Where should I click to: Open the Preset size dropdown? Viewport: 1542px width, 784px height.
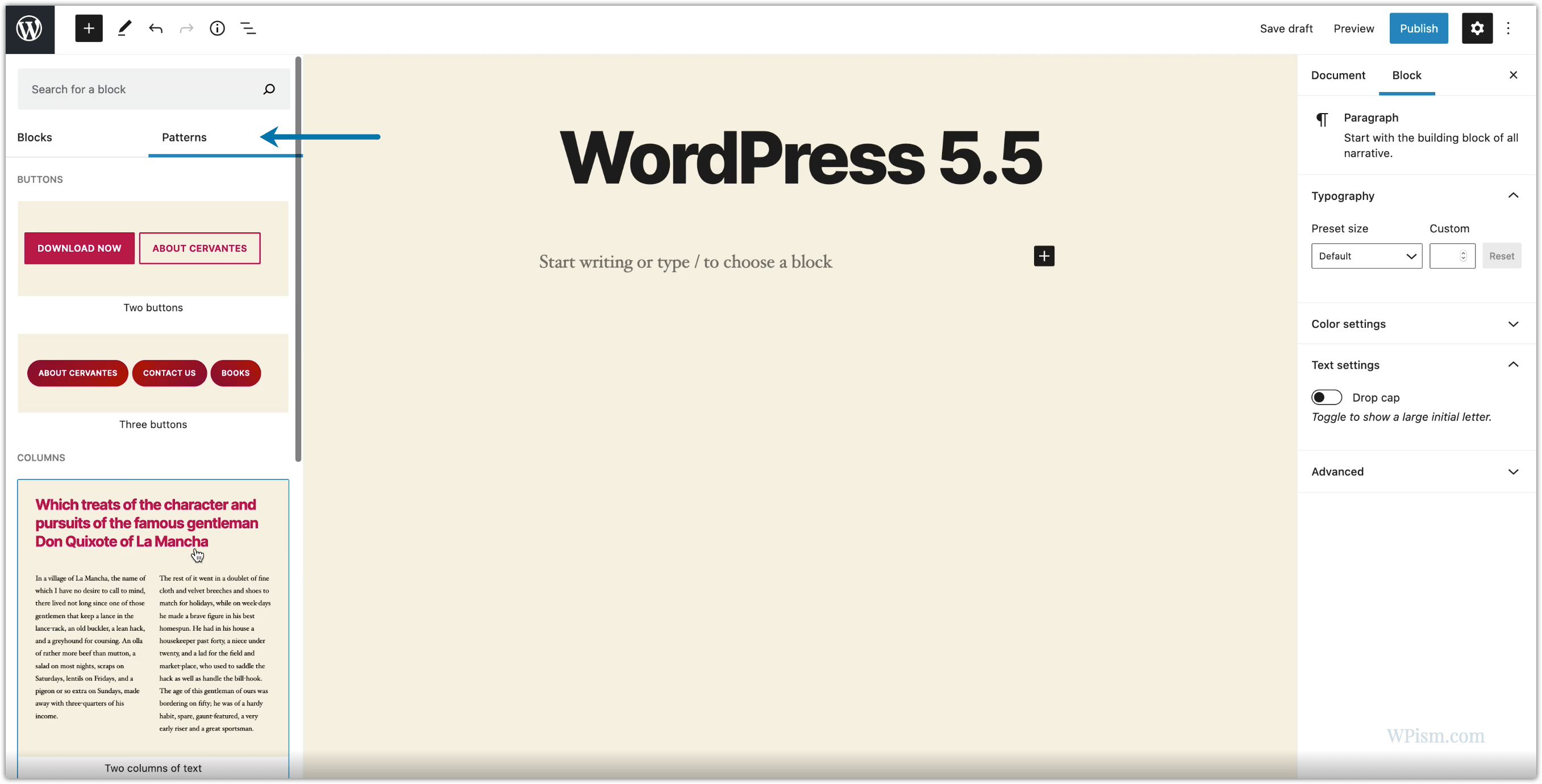1366,256
